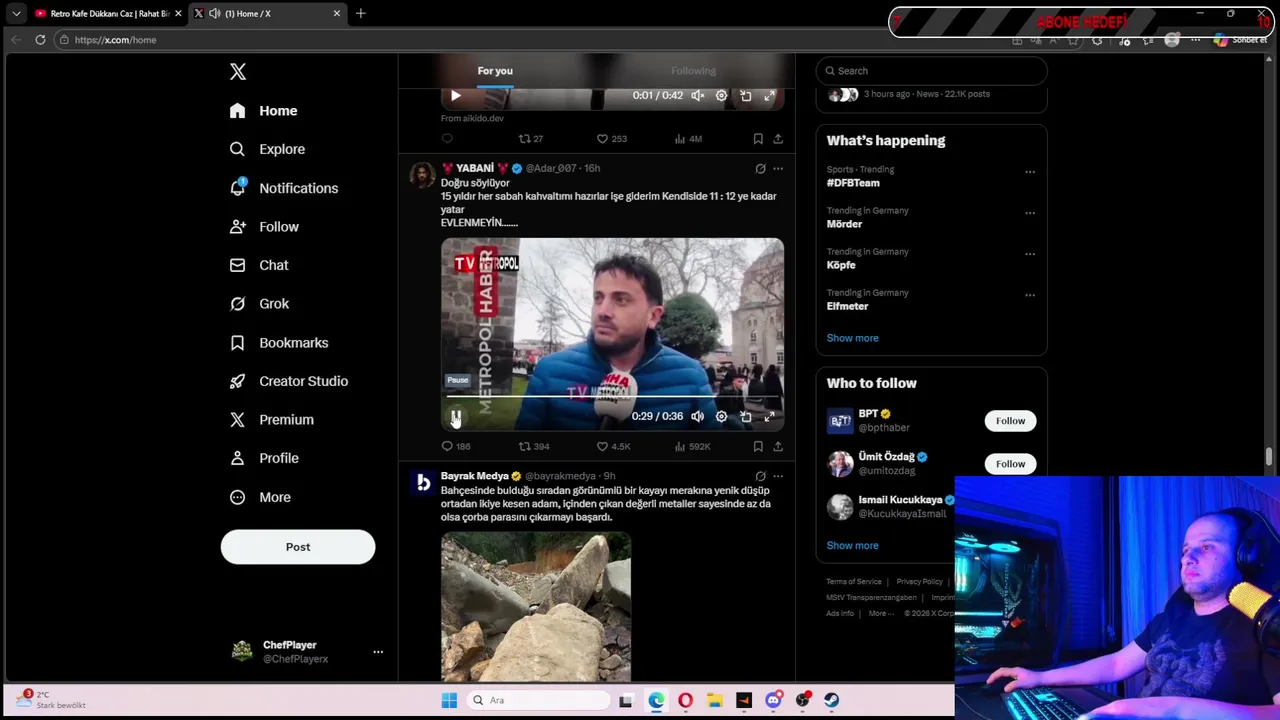1280x720 pixels.
Task: Open Chat in sidebar
Action: click(x=259, y=265)
